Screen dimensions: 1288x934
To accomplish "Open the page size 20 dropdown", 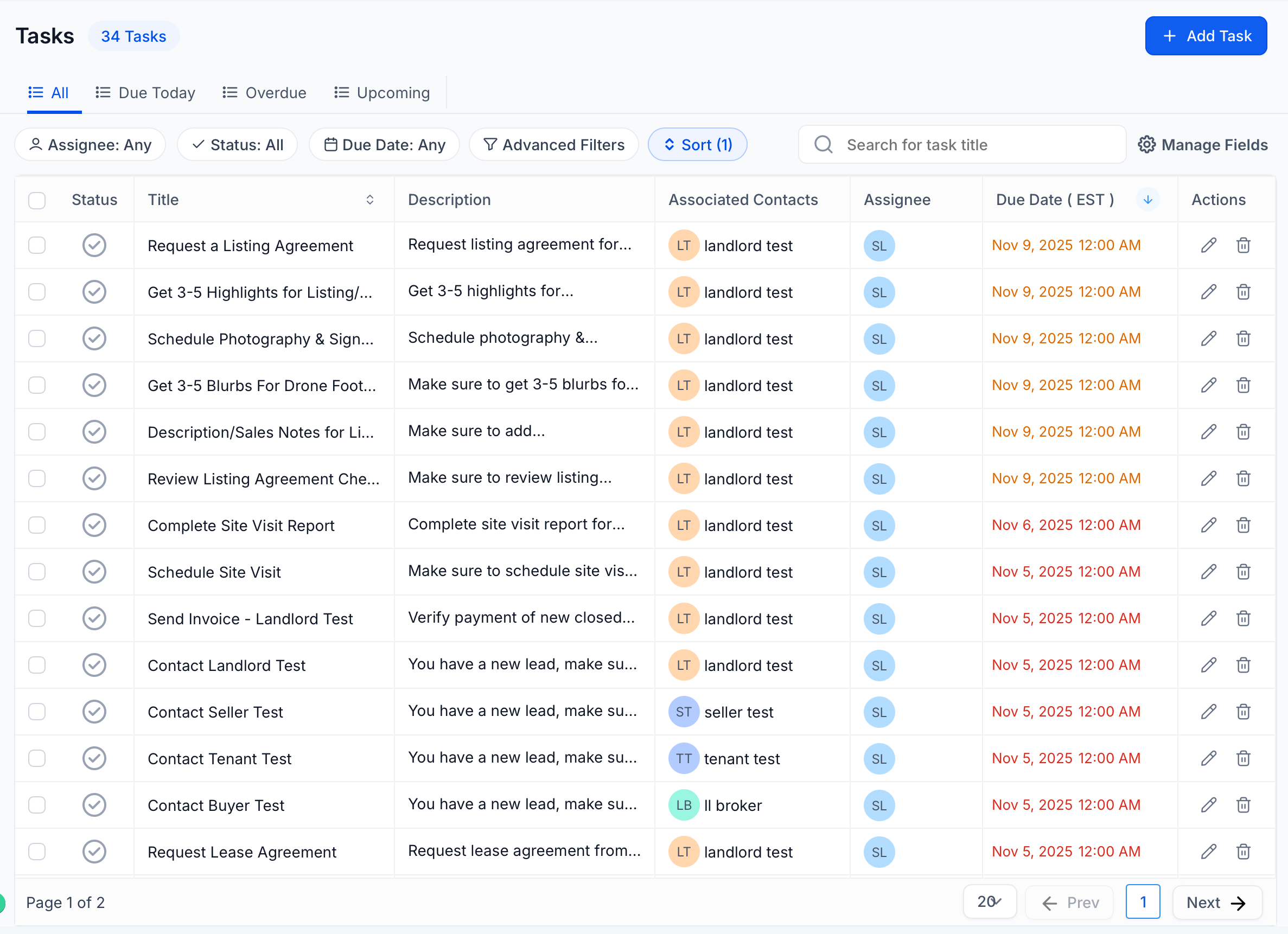I will (989, 901).
